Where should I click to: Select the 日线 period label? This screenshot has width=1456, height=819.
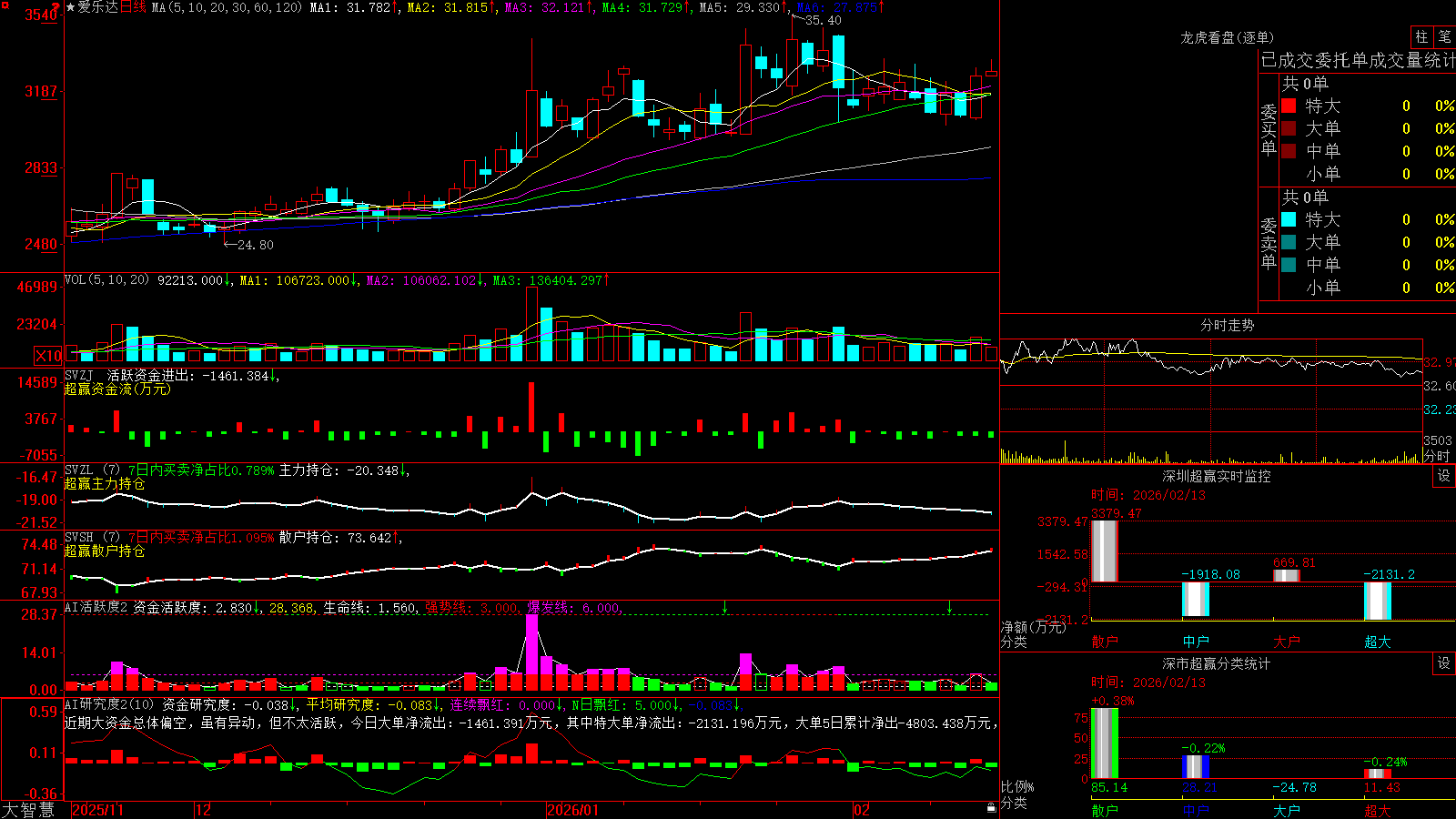(x=133, y=7)
